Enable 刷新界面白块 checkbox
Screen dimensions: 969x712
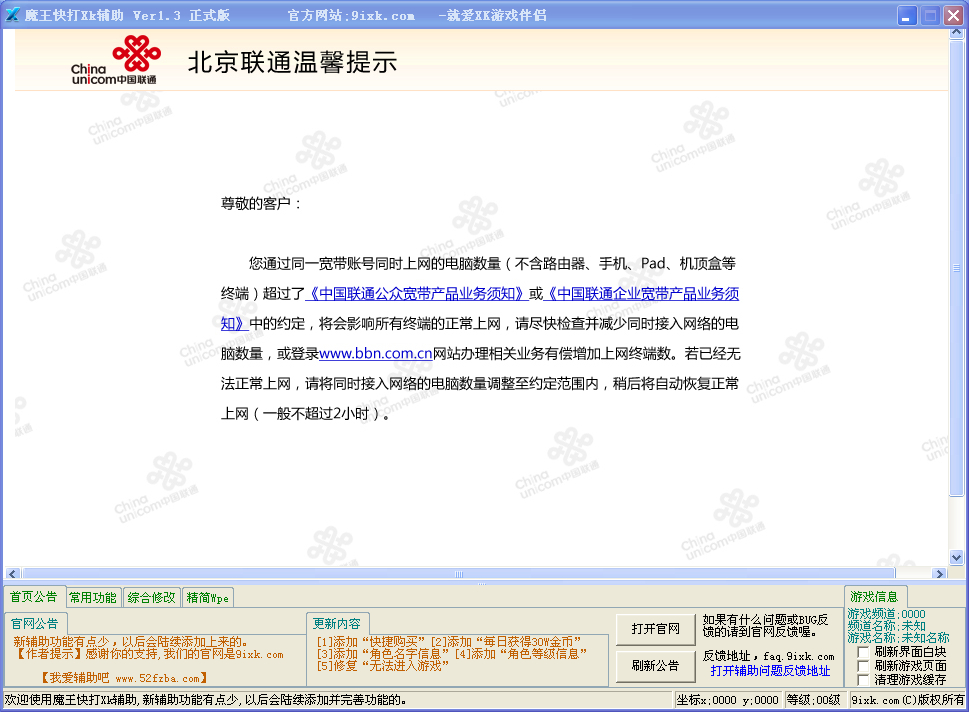pos(863,652)
